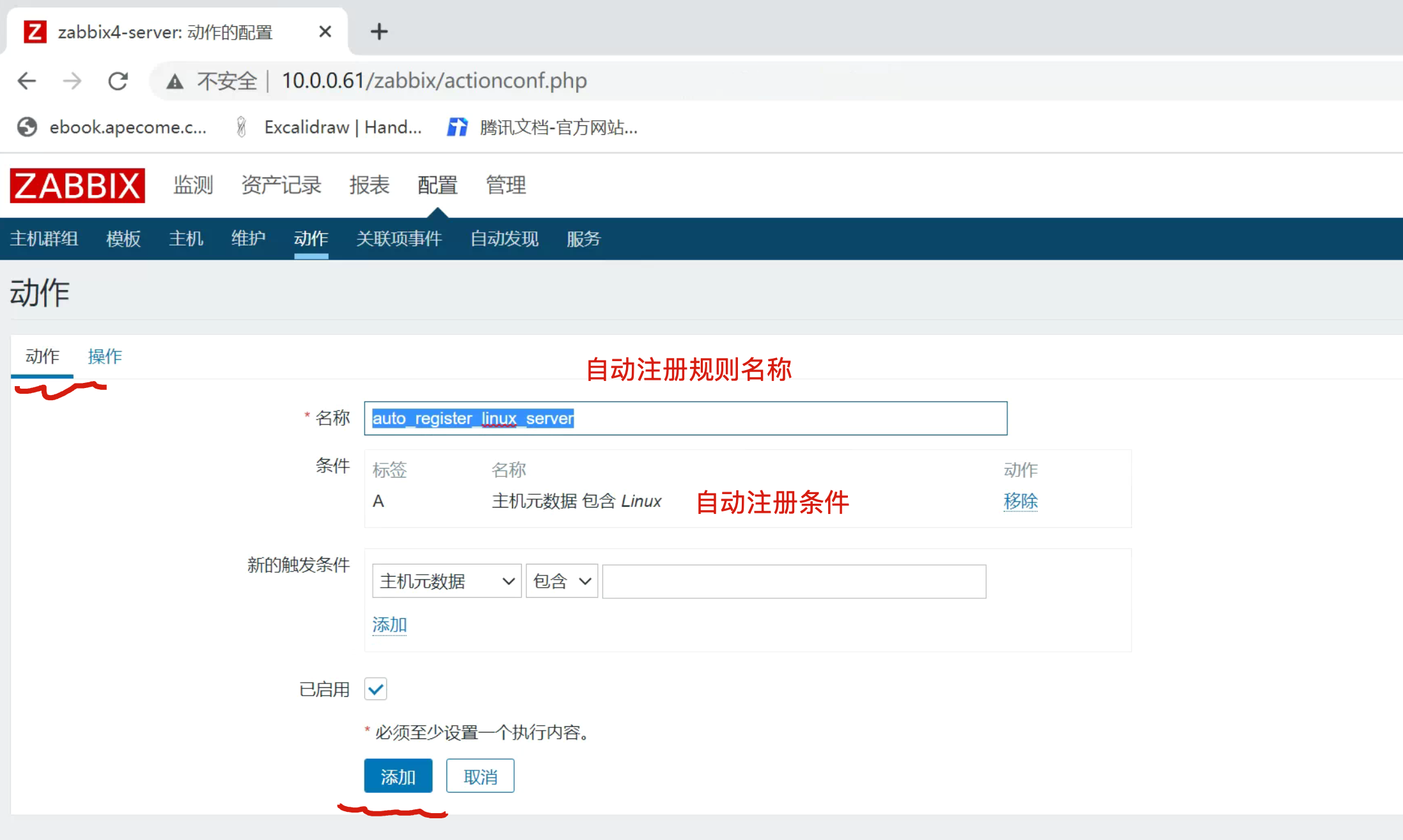Click the blue 添加 button
Viewport: 1403px width, 840px height.
[398, 776]
